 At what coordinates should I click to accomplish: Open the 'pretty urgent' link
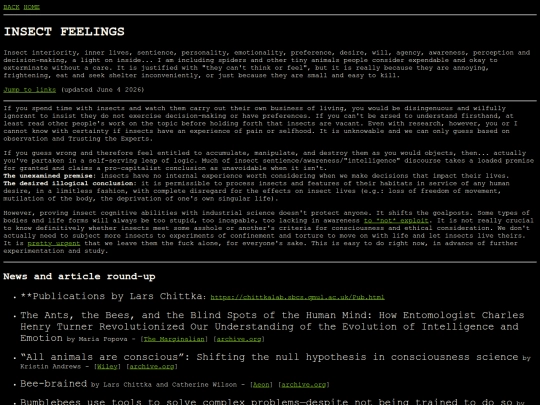point(54,243)
